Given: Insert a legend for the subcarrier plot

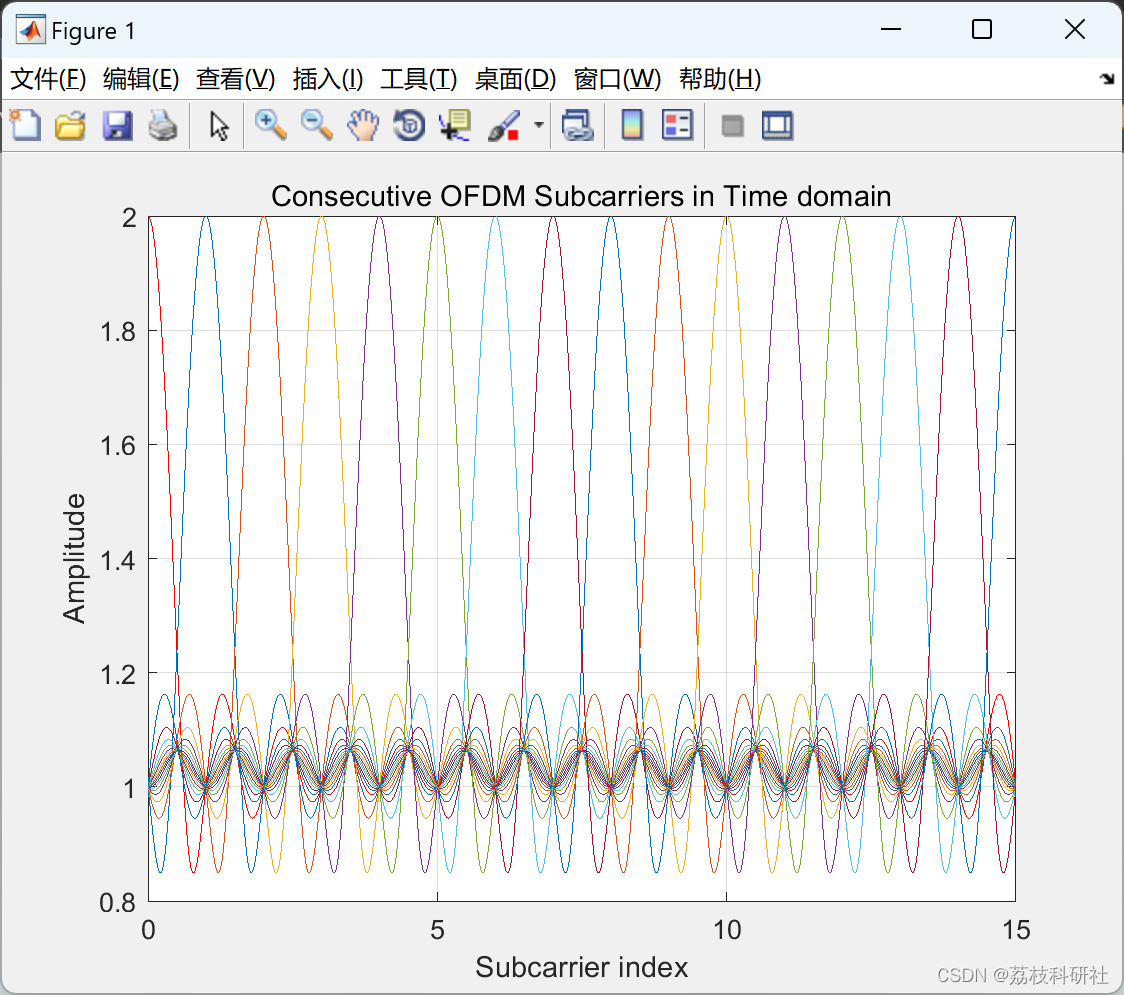Looking at the screenshot, I should point(678,125).
